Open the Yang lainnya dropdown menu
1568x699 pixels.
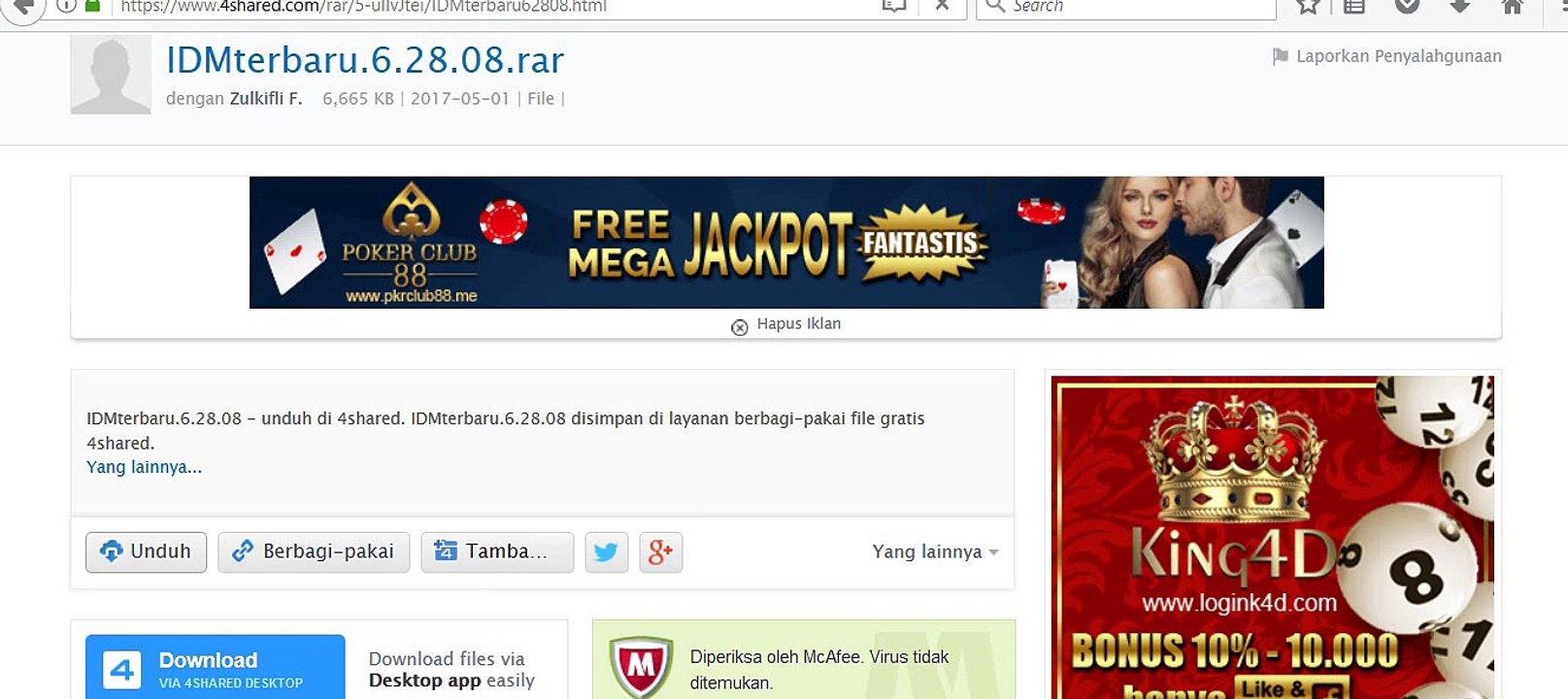click(935, 552)
